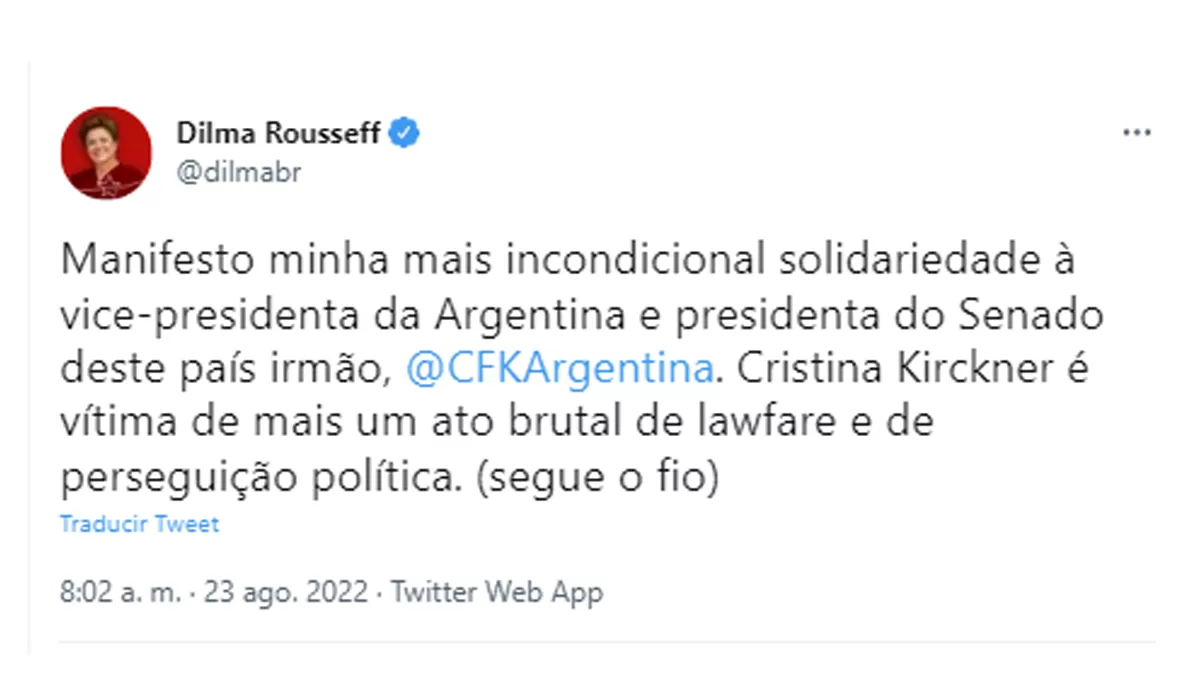Viewport: 1200px width, 675px height.
Task: Click the word lawfare in the tweet
Action: pos(772,421)
